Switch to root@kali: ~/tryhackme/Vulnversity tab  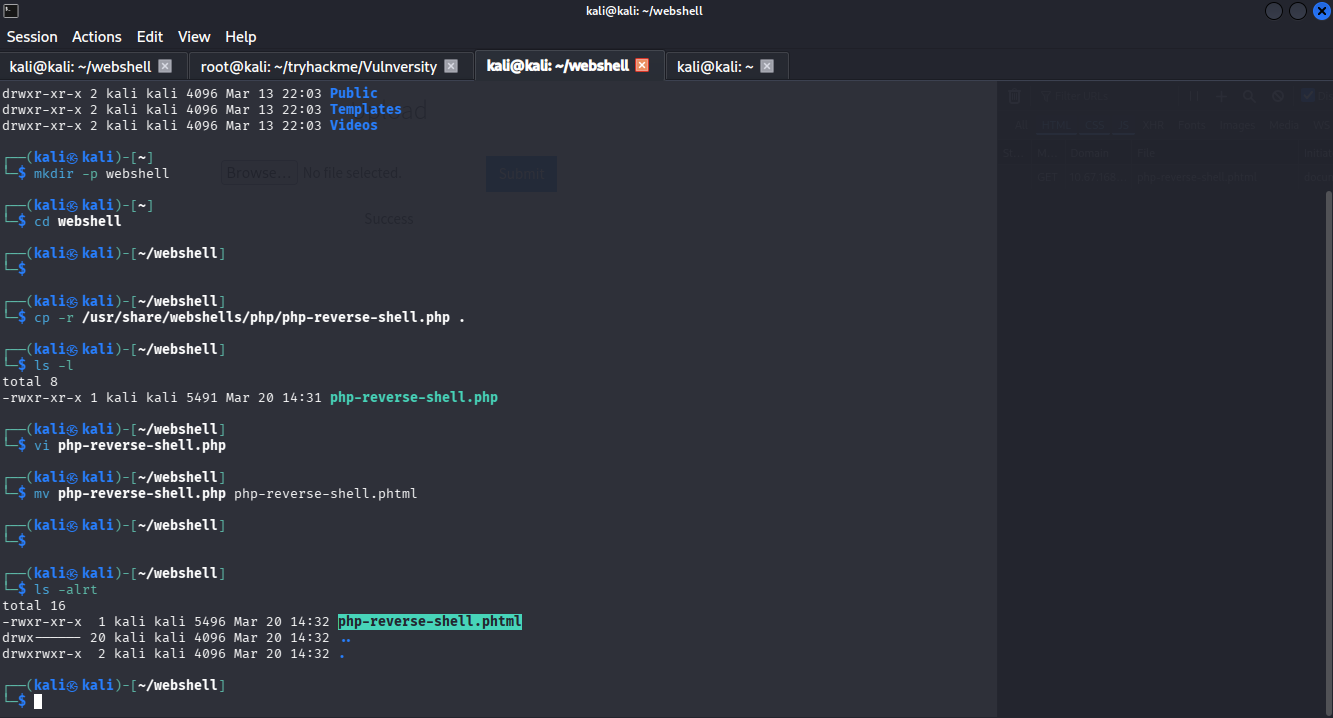(319, 66)
